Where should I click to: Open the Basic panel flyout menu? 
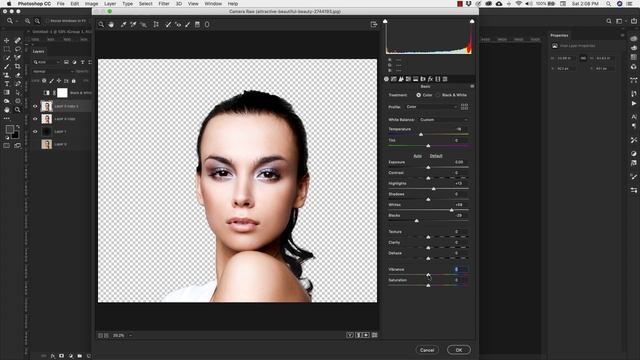point(472,87)
